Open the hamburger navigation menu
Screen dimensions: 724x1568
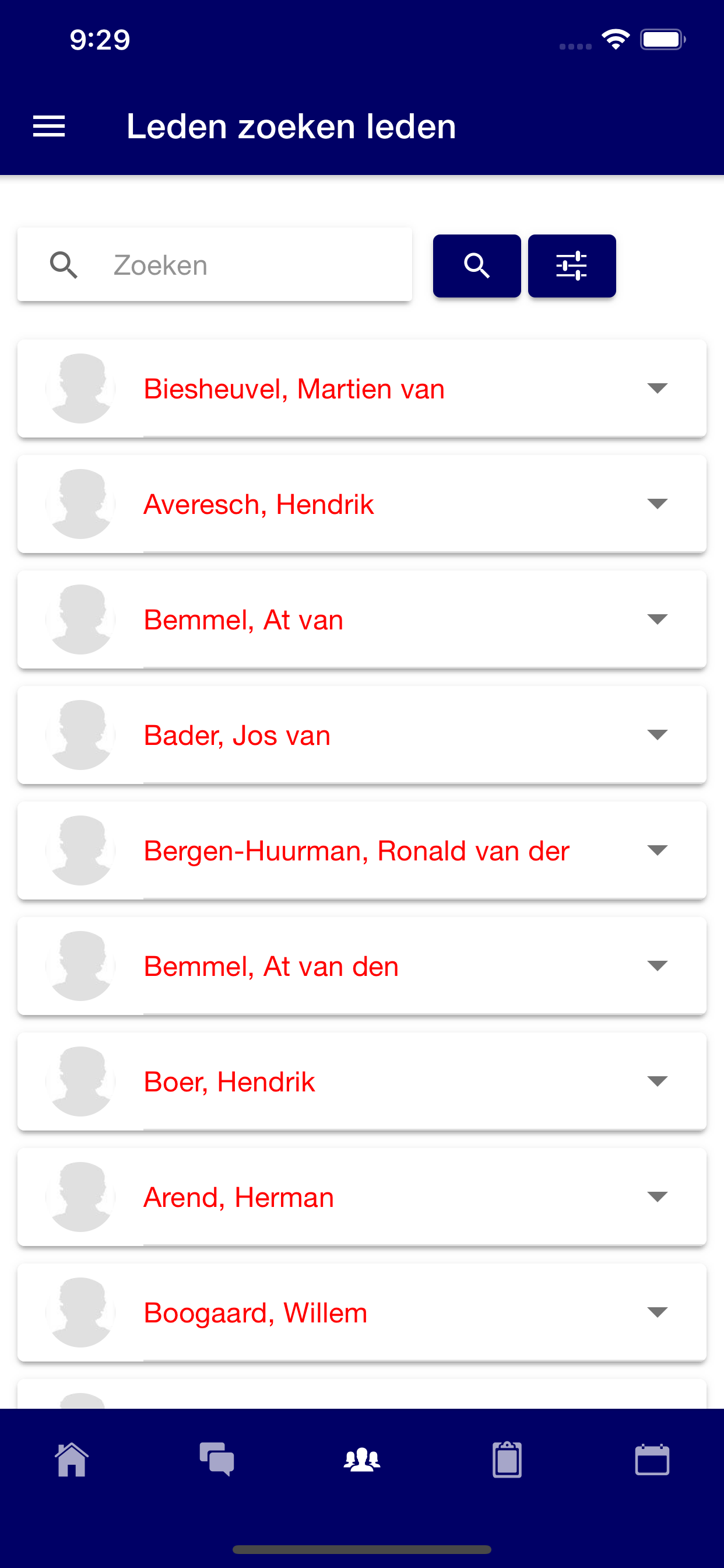point(48,127)
